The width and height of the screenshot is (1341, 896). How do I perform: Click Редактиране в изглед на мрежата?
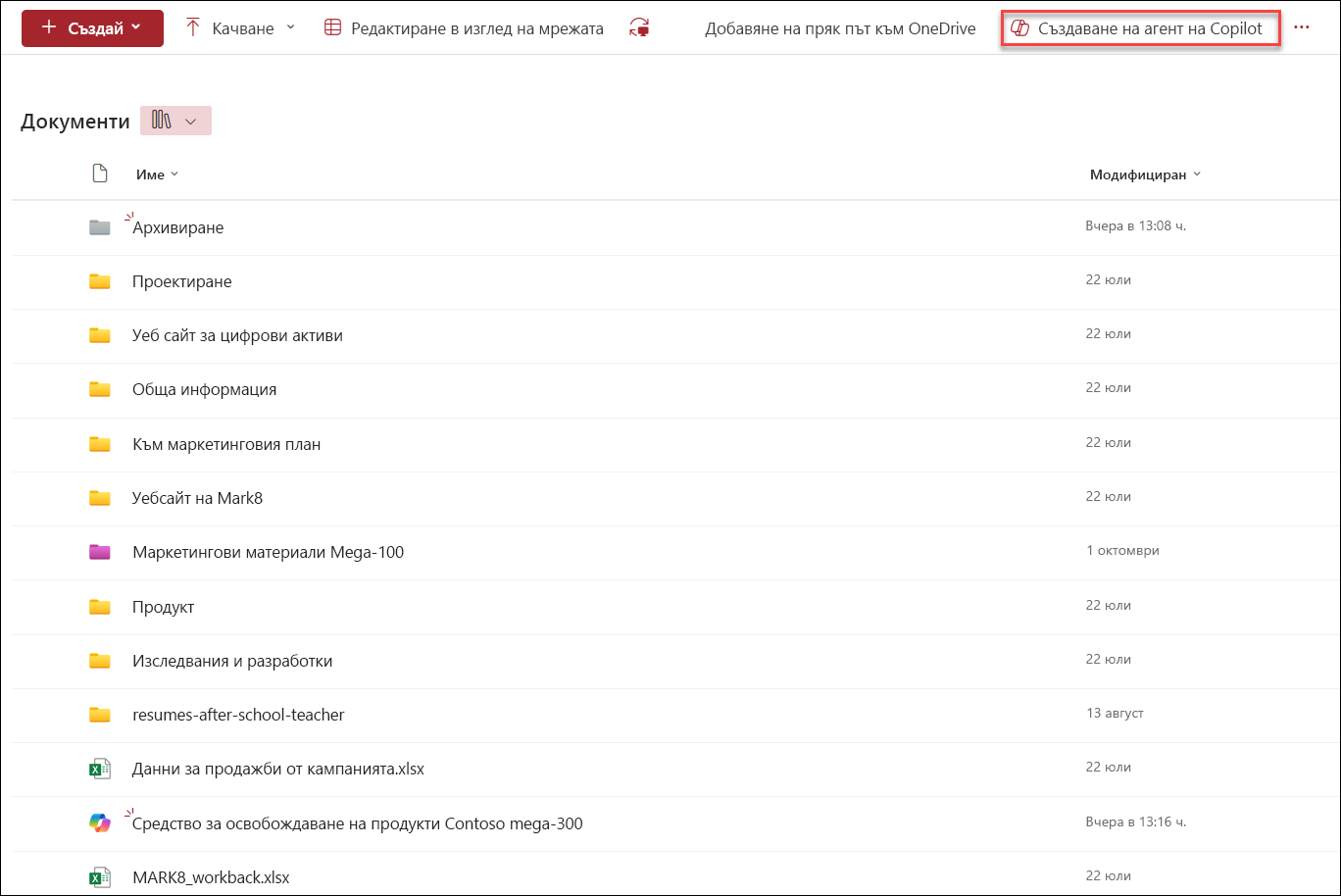tap(477, 28)
